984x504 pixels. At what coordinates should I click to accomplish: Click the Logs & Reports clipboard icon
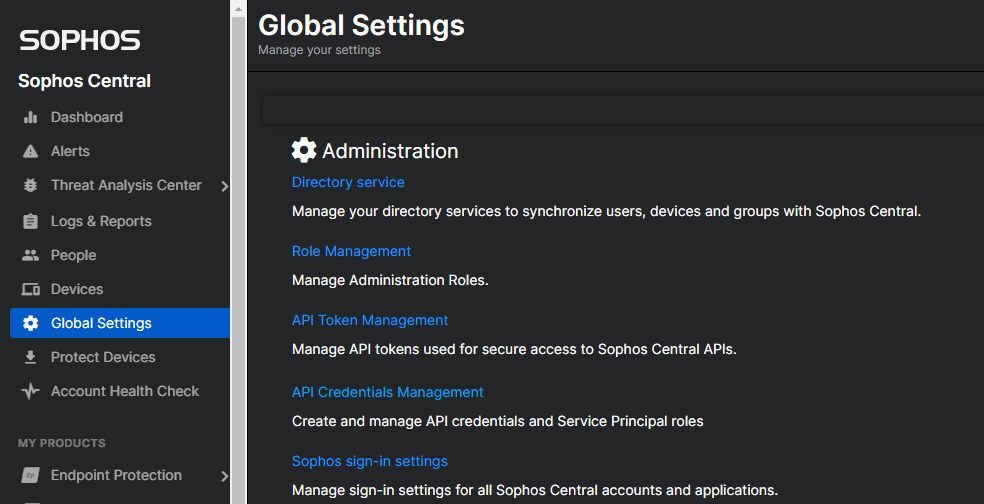pos(30,221)
